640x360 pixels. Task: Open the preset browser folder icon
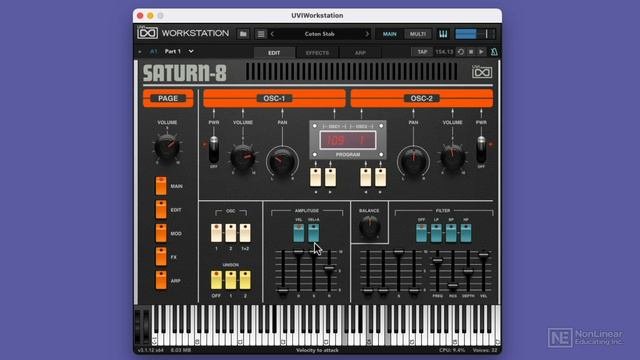pos(243,34)
